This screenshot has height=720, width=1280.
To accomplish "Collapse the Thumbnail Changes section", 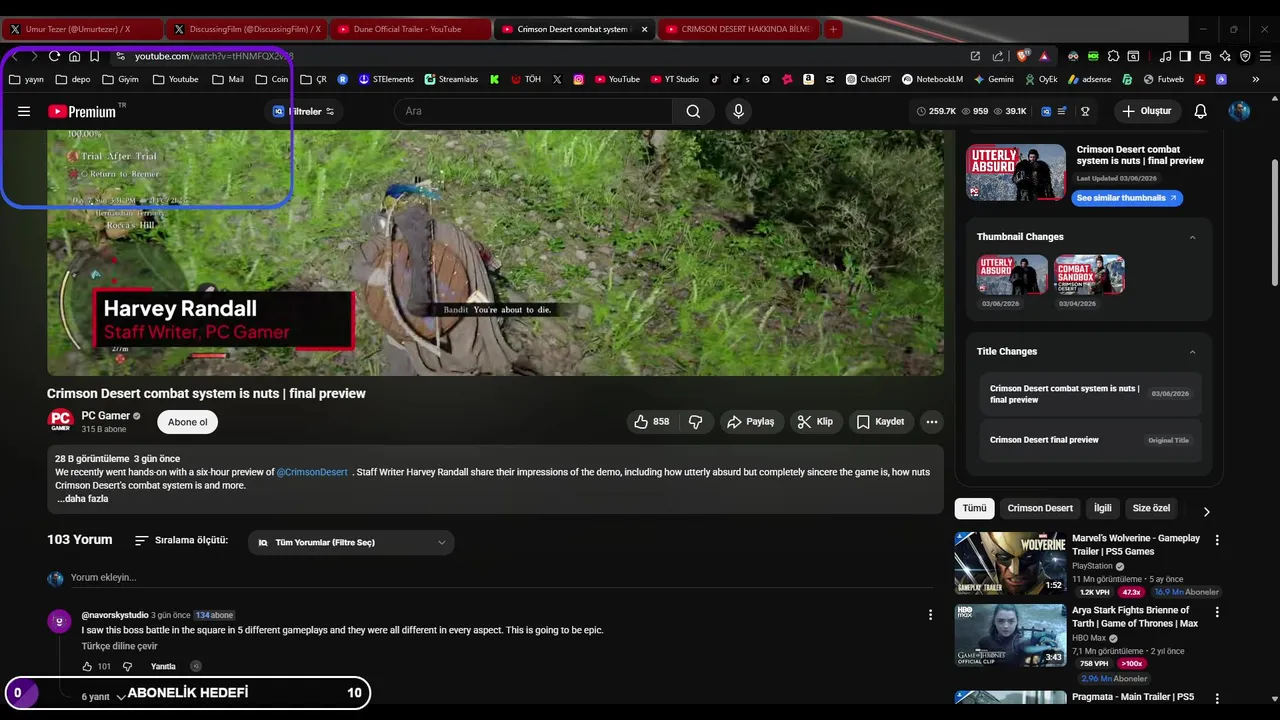I will pyautogui.click(x=1192, y=237).
